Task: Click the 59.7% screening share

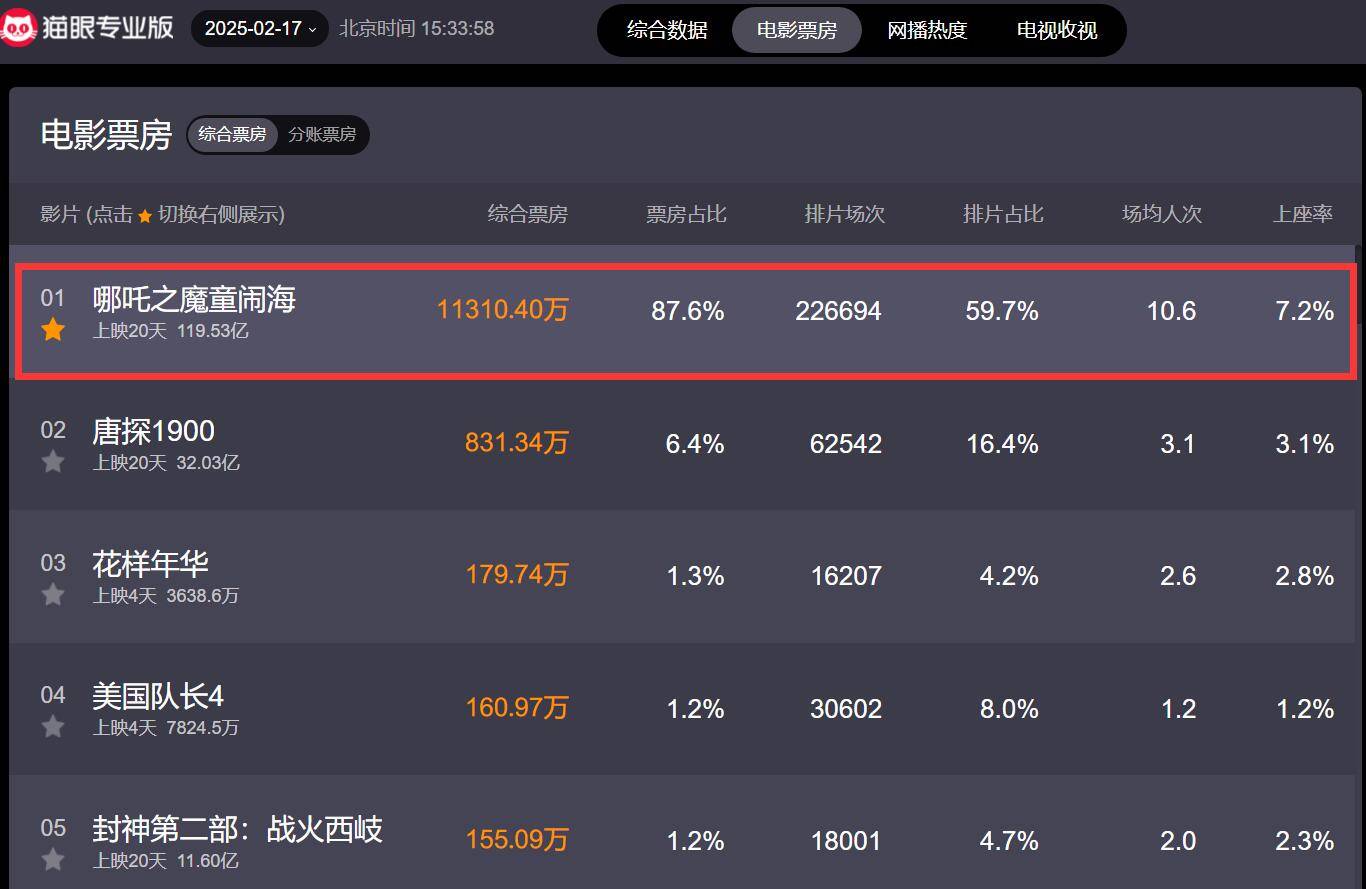Action: 1002,311
